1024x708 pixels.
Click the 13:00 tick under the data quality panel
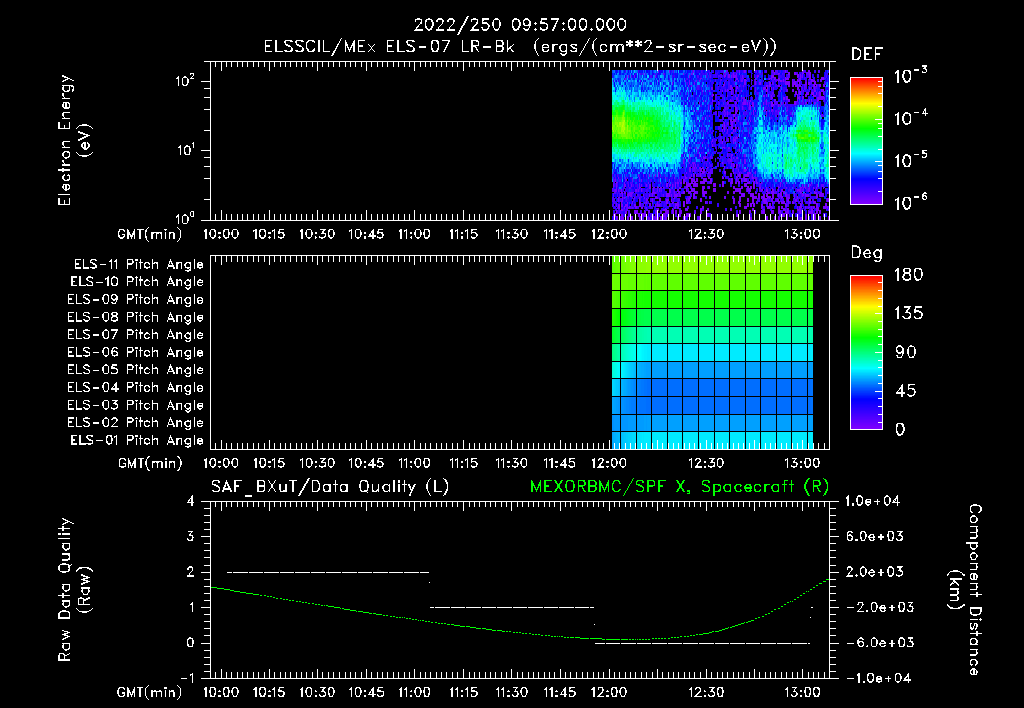pos(802,692)
